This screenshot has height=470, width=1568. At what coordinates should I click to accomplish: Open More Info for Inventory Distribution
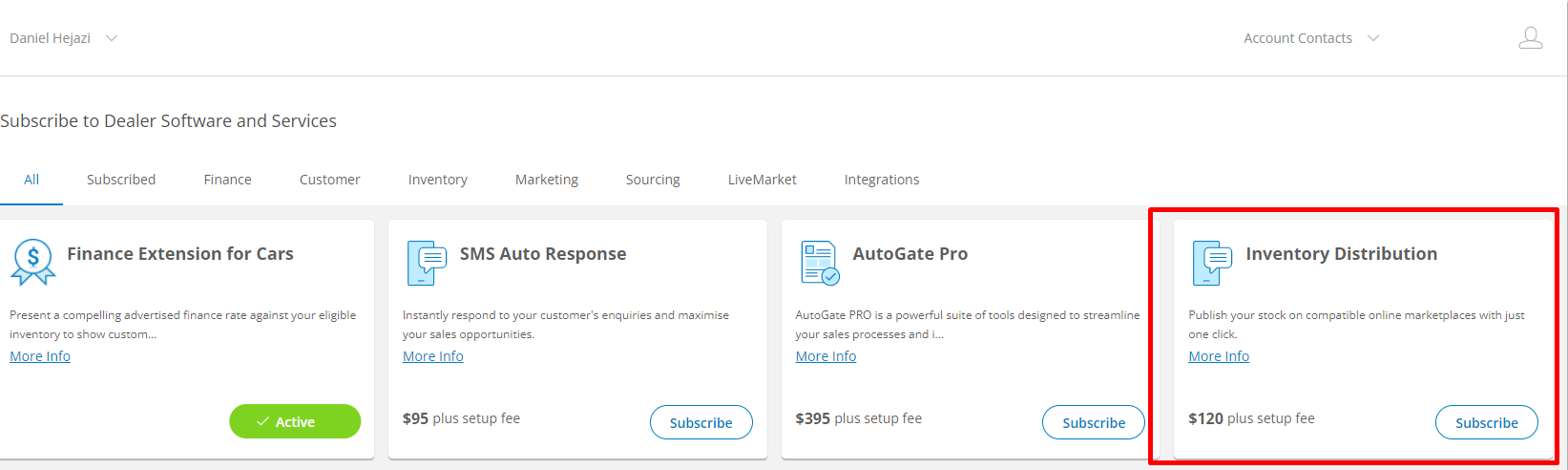pos(1218,356)
